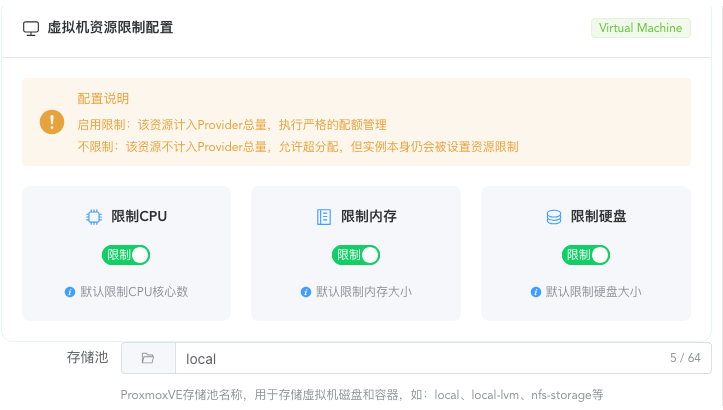723x410 pixels.
Task: Click the orange warning exclamation icon
Action: (x=51, y=122)
